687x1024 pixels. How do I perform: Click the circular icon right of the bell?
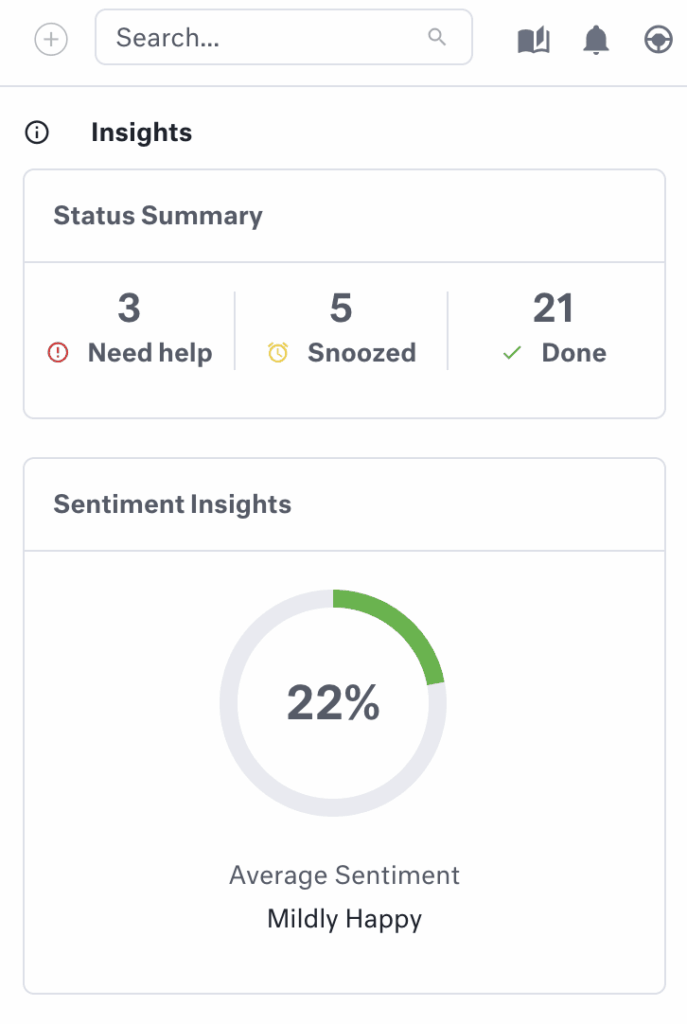(x=657, y=40)
